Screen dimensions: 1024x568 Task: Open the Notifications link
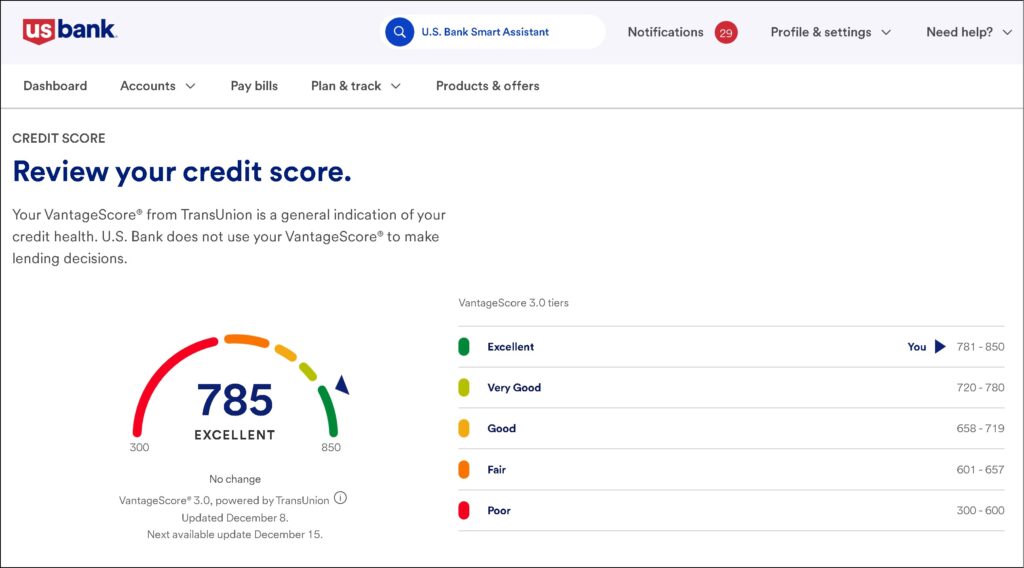click(665, 32)
